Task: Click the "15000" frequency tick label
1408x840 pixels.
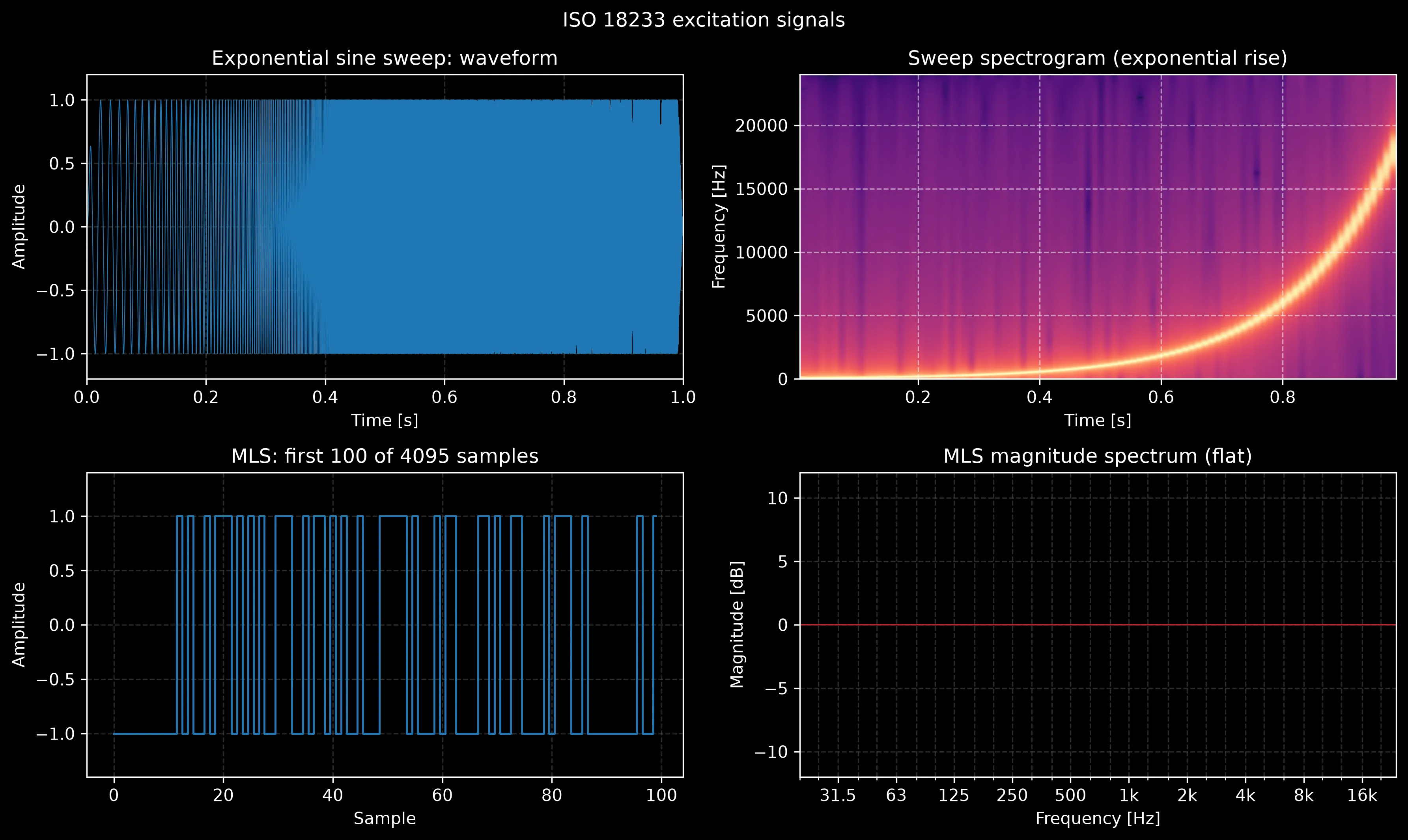Action: coord(762,189)
